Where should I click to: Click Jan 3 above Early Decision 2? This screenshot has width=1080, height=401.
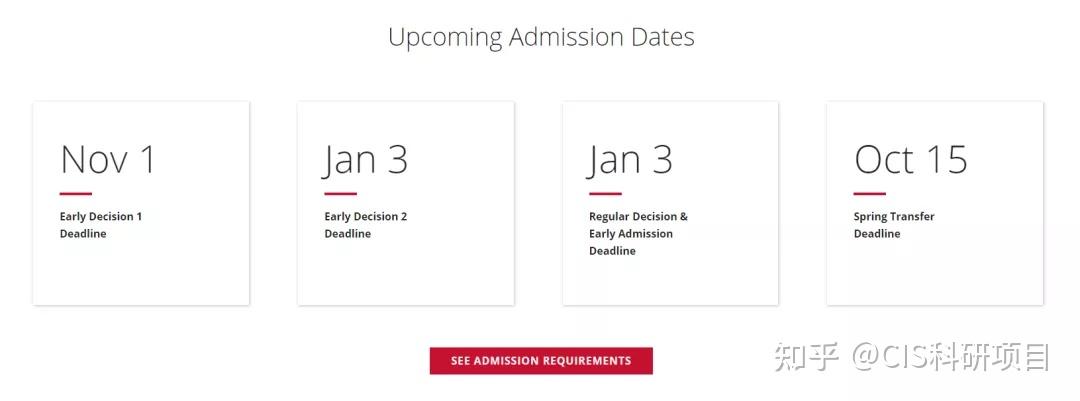pos(366,160)
